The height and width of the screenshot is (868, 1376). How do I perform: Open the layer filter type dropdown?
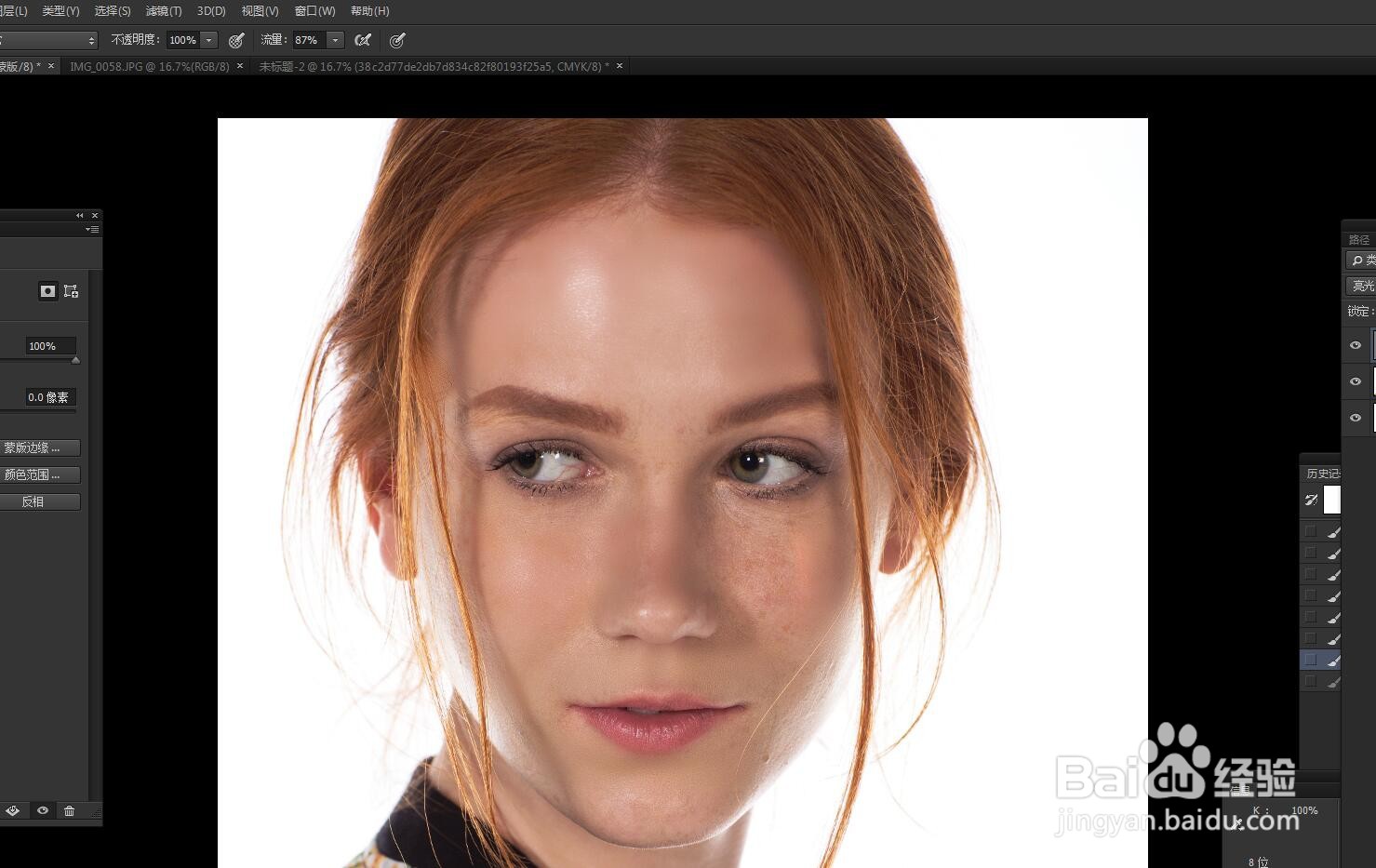1361,260
